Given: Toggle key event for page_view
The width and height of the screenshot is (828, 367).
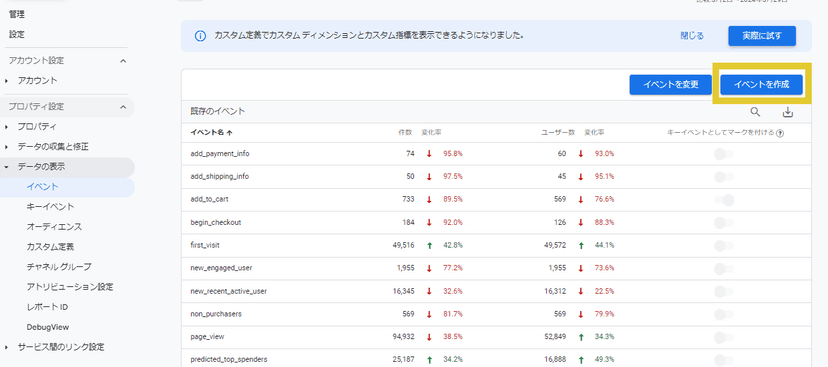Looking at the screenshot, I should coord(723,337).
